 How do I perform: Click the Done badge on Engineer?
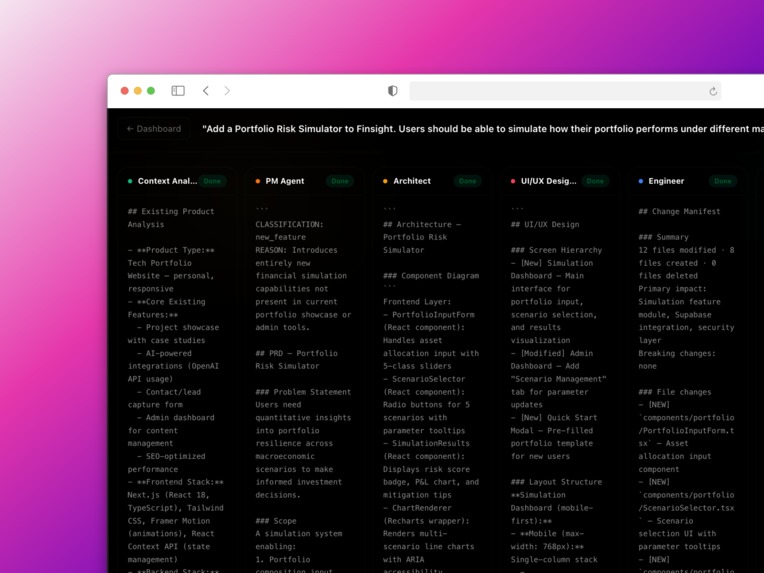coord(723,181)
